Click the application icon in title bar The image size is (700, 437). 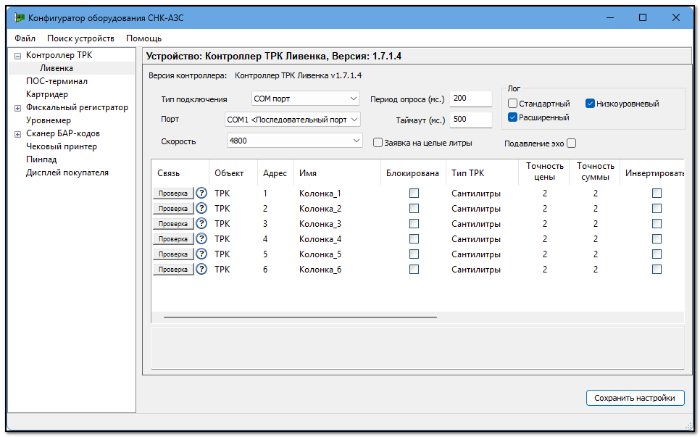[x=20, y=18]
